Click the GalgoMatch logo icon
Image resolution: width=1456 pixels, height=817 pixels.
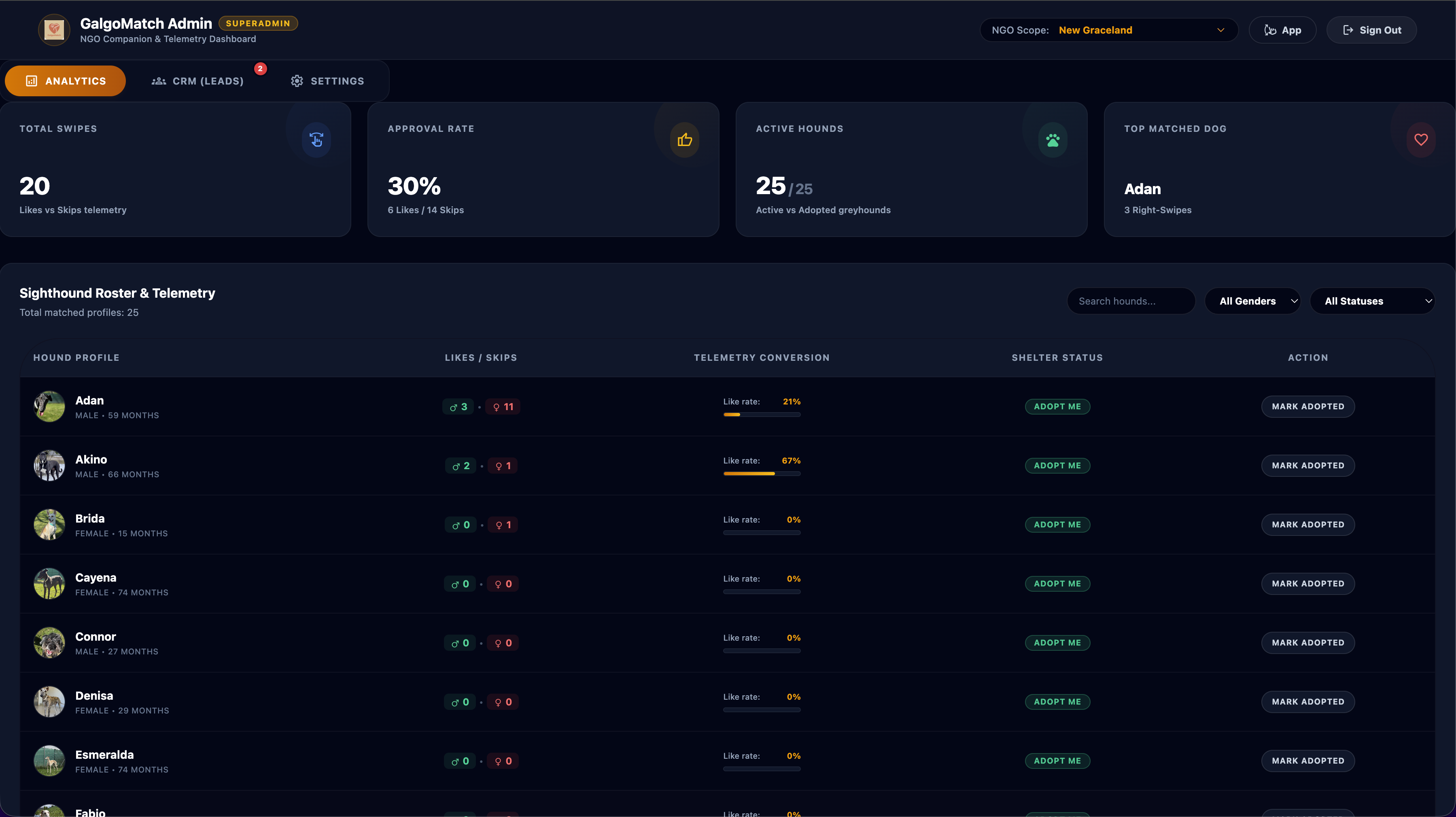tap(54, 30)
